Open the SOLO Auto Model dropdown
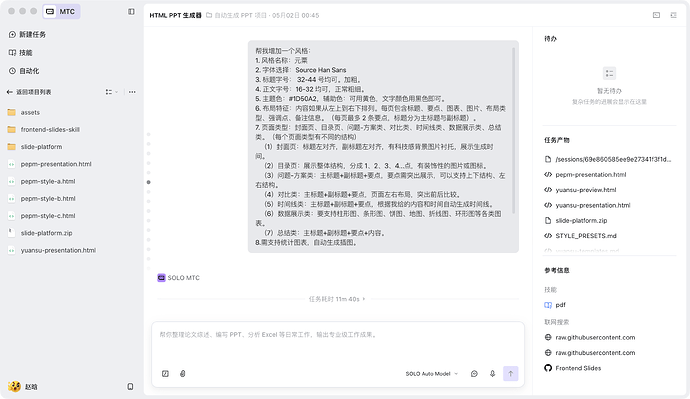This screenshot has width=690, height=399. [x=431, y=373]
